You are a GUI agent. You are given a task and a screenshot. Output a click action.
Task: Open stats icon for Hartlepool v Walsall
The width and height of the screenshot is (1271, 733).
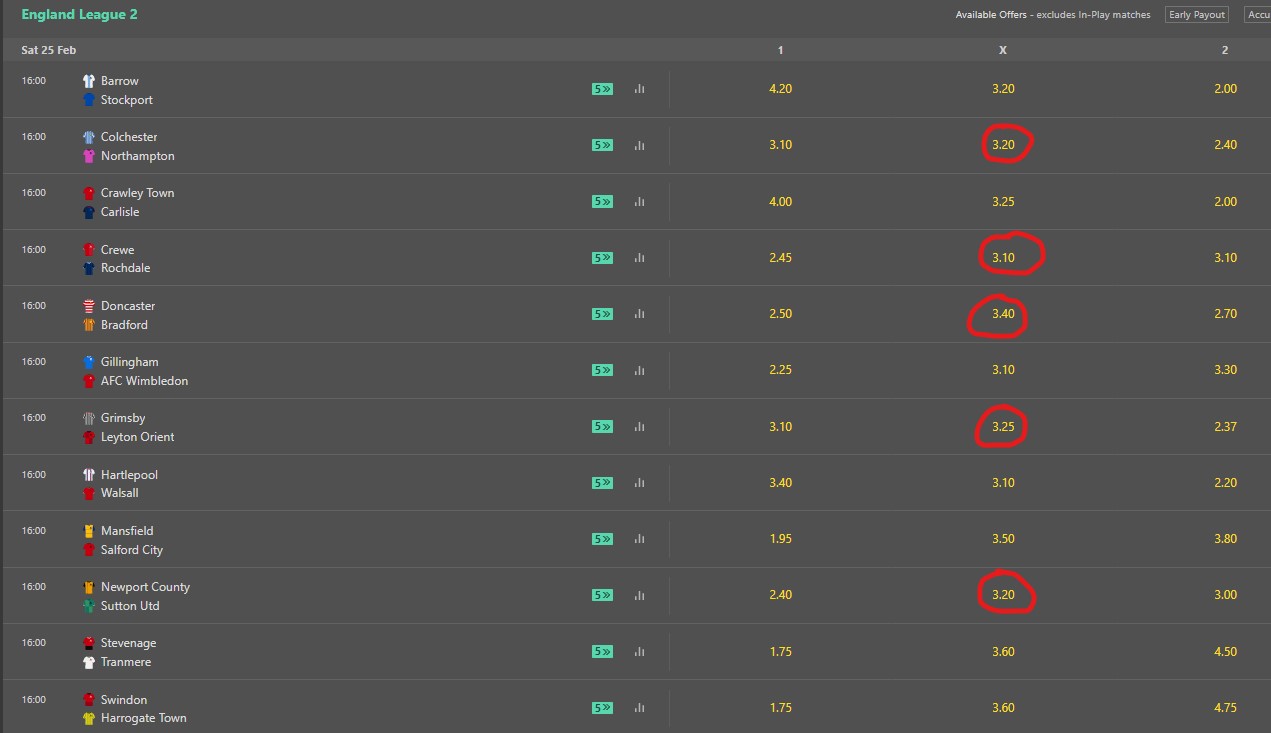pos(639,483)
